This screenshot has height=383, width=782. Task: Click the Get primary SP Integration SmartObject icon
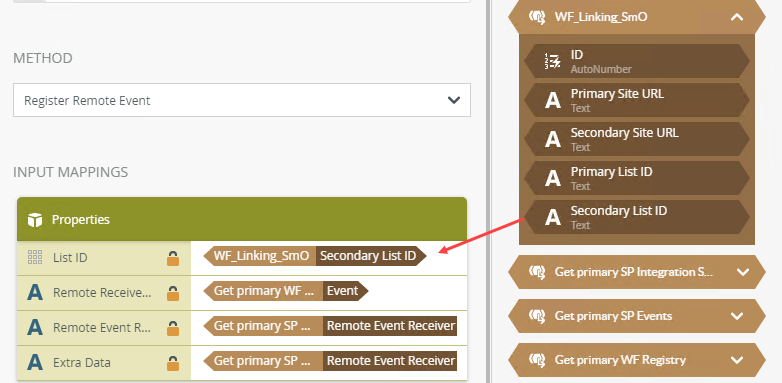pyautogui.click(x=537, y=272)
